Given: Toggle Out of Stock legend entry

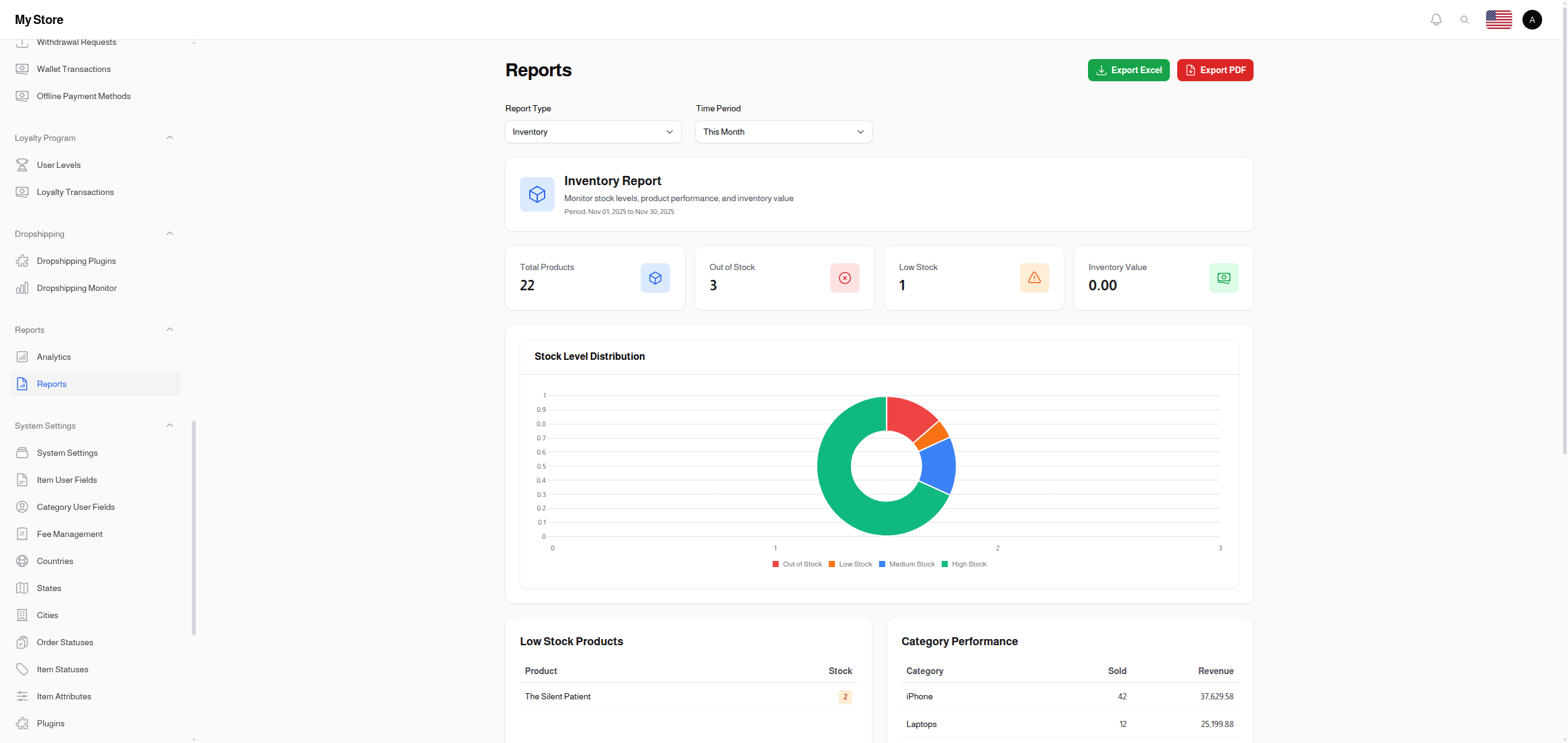Looking at the screenshot, I should click(x=797, y=564).
